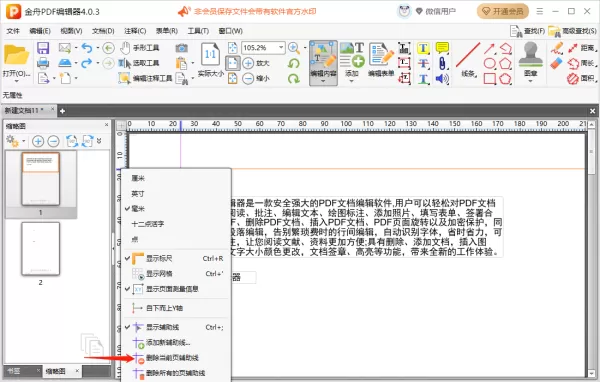Choose 添加新辅助线 menu entry
The image size is (600, 382).
tap(176, 343)
